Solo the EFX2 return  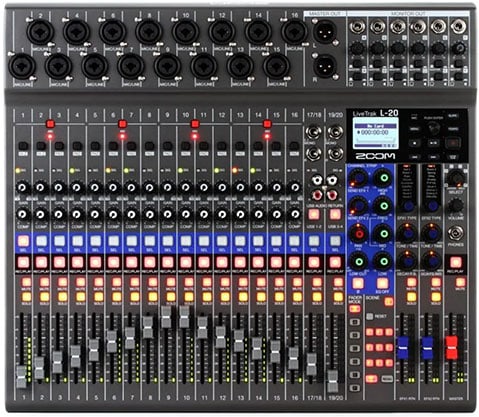coord(436,296)
